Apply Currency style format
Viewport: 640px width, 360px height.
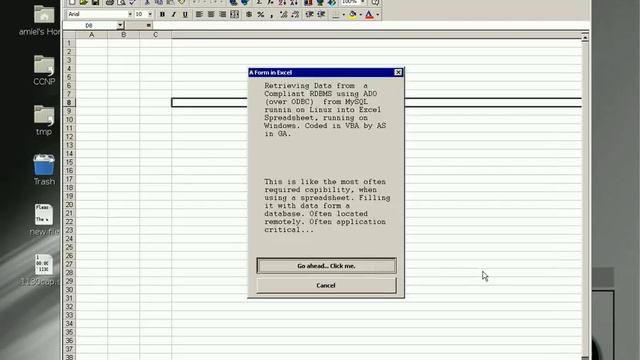249,15
